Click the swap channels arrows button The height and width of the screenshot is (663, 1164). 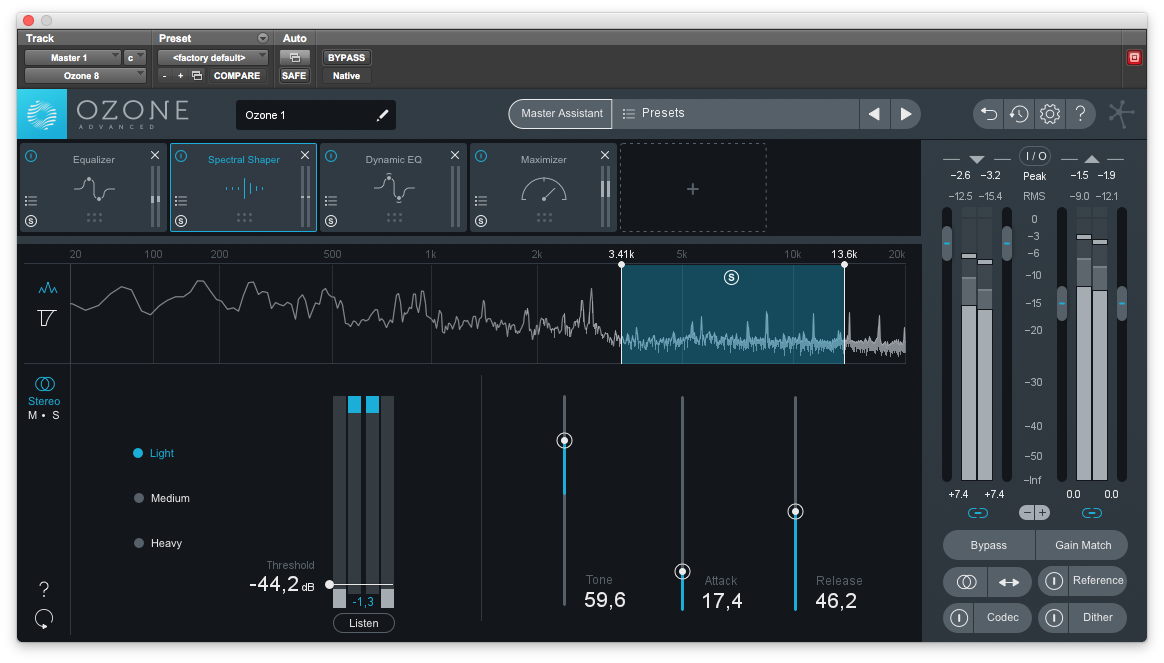coord(1009,582)
